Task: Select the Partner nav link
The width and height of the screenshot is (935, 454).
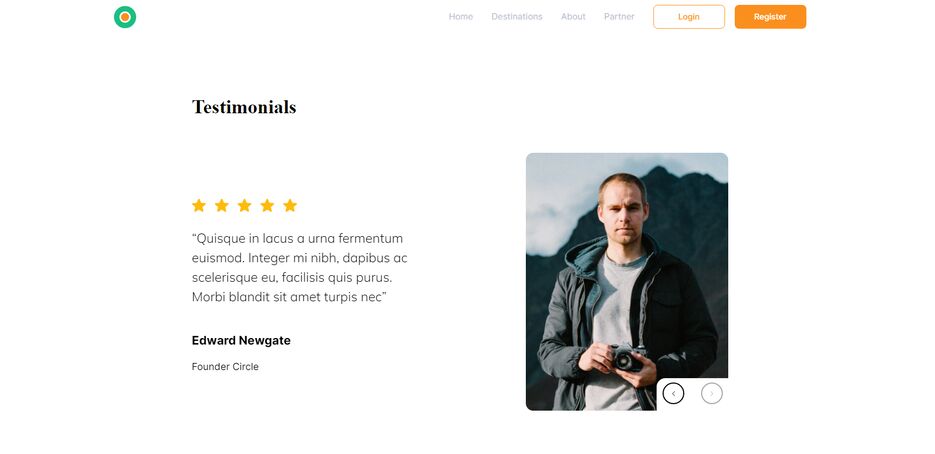Action: (x=619, y=17)
